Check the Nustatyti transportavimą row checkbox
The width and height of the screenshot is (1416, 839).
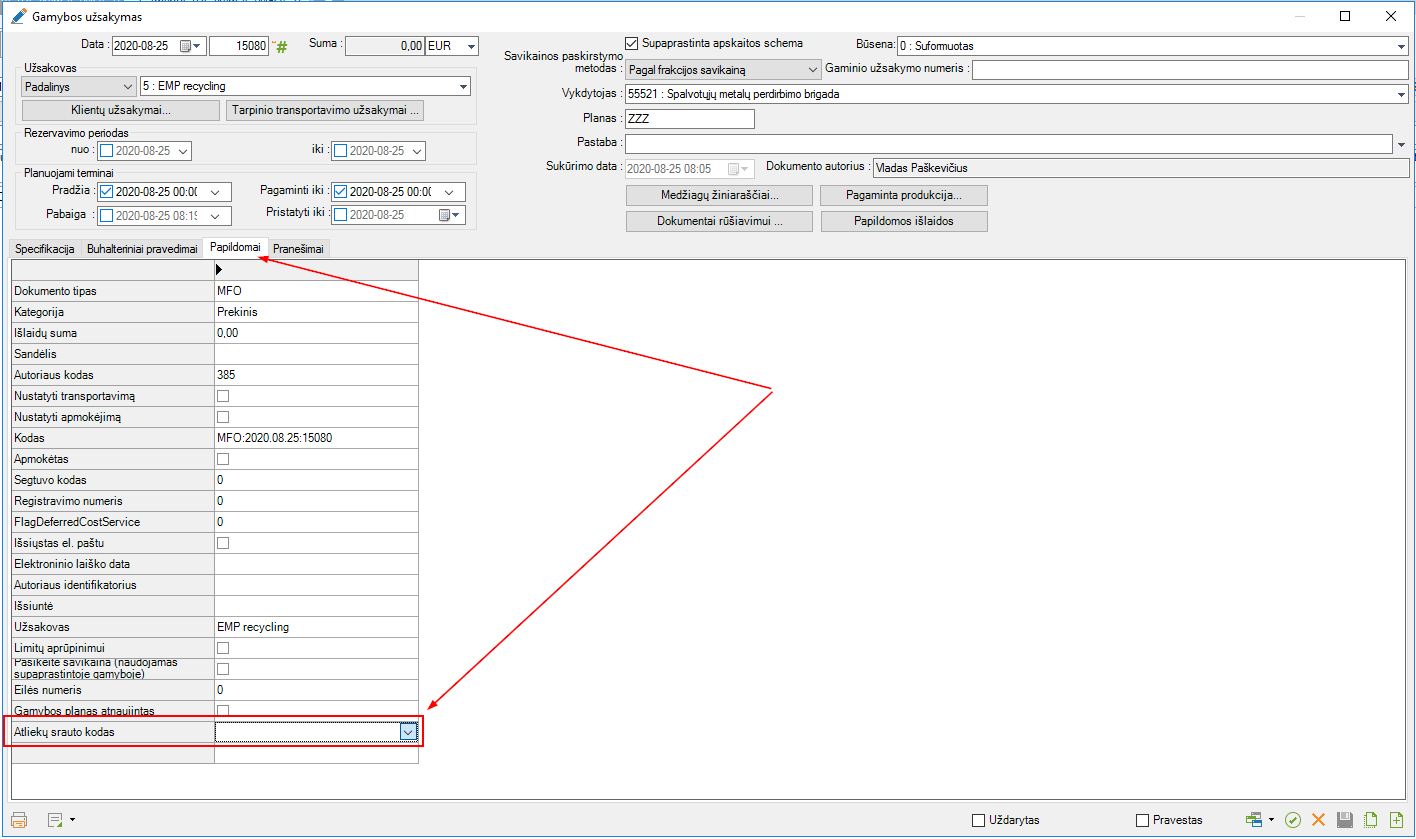pos(223,396)
